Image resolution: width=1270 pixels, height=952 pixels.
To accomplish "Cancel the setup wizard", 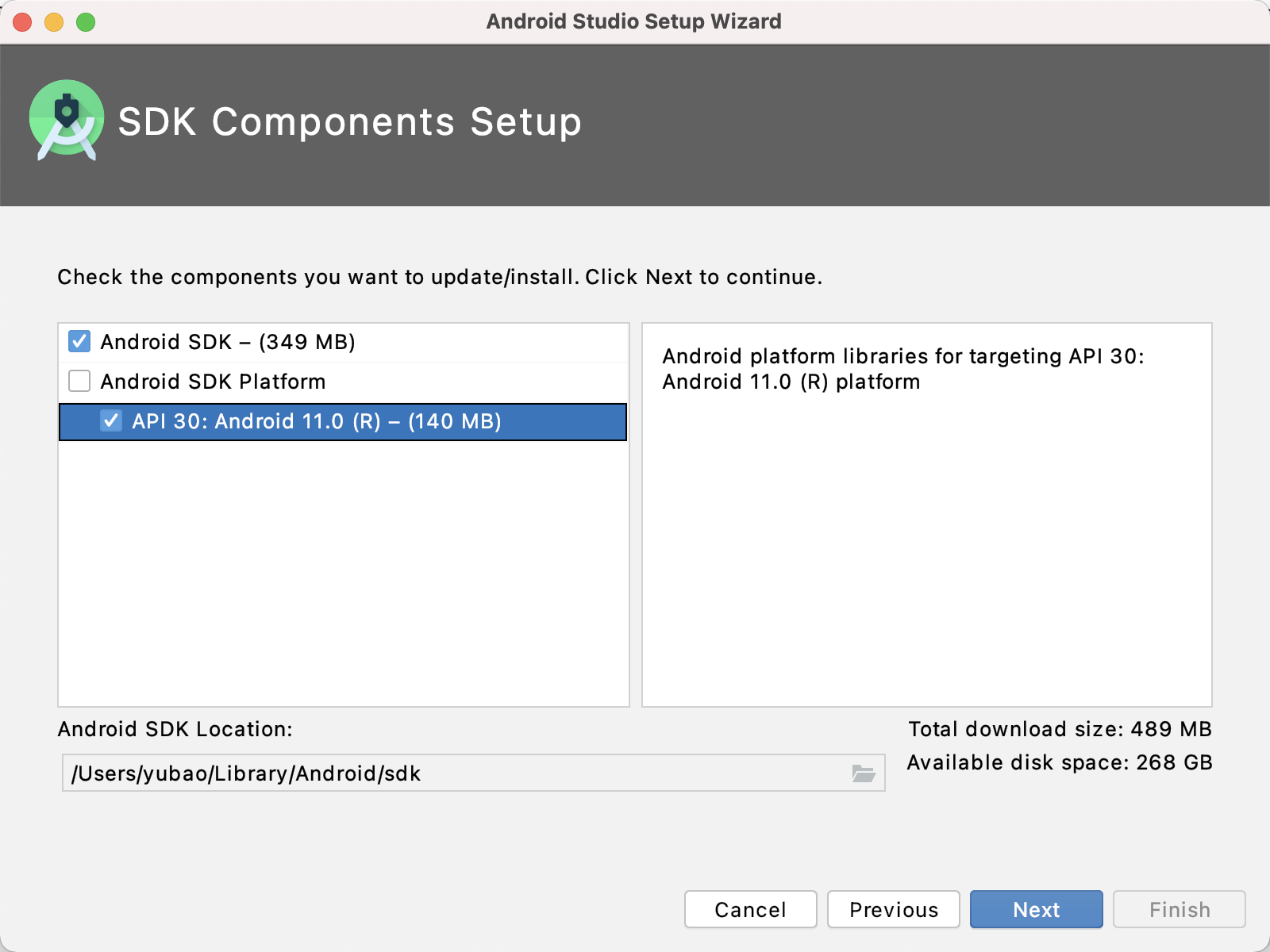I will click(x=750, y=909).
